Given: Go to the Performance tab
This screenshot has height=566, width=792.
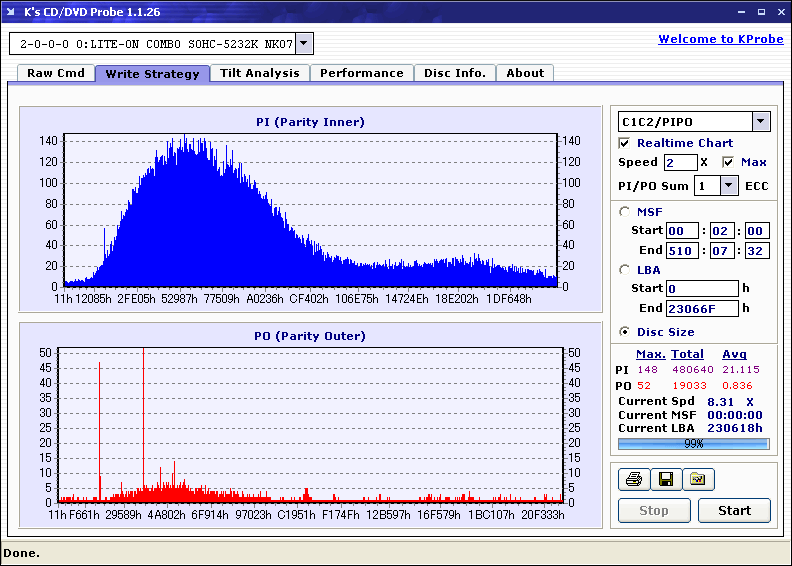Looking at the screenshot, I should 361,73.
